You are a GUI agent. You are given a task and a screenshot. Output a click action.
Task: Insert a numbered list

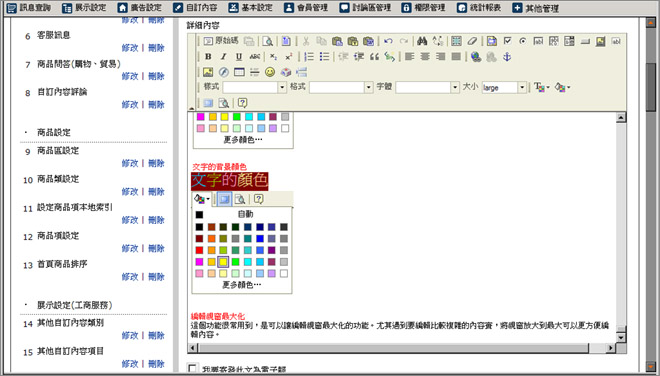click(309, 56)
